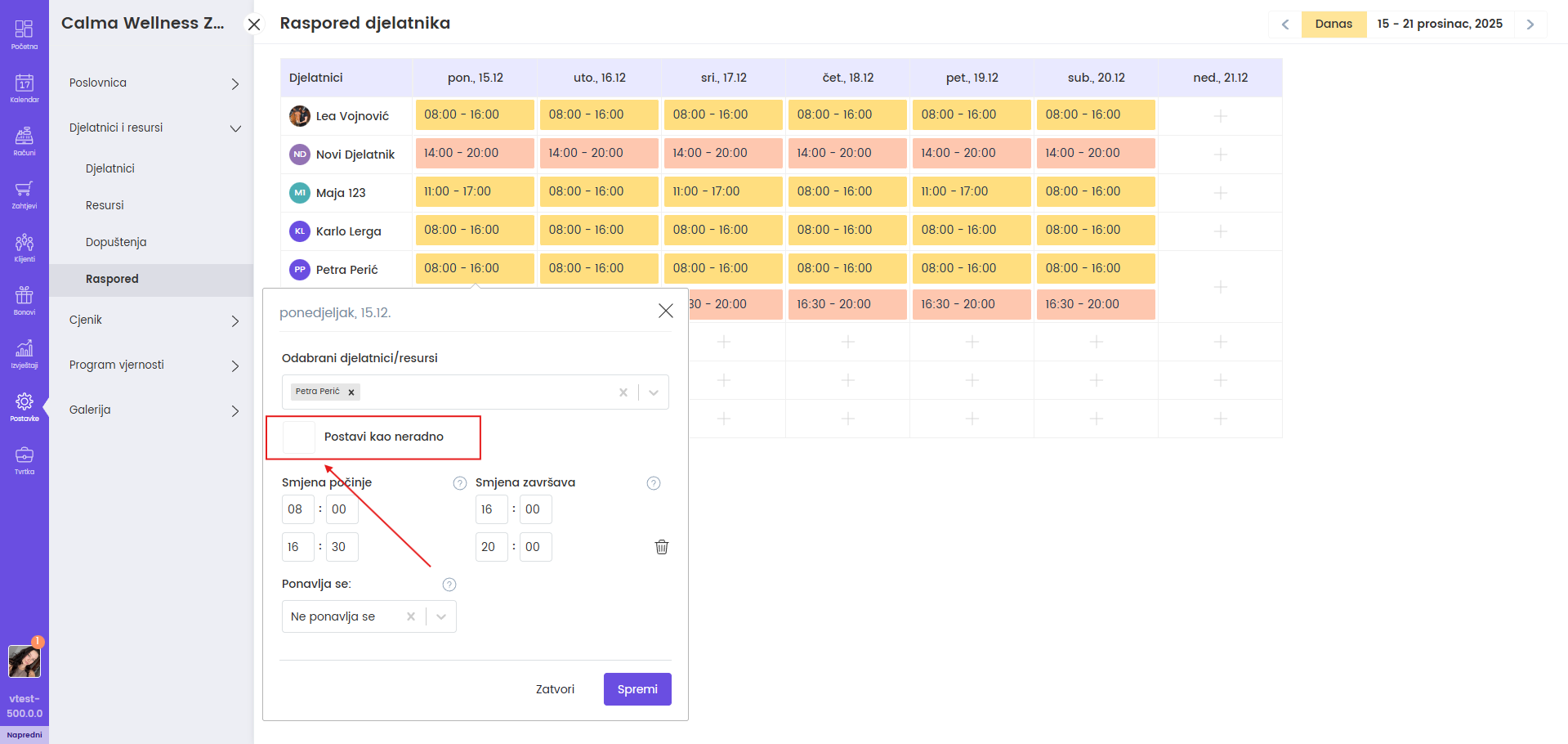Remove Petra Perić tag from selection
This screenshot has width=1568, height=744.
coord(351,392)
